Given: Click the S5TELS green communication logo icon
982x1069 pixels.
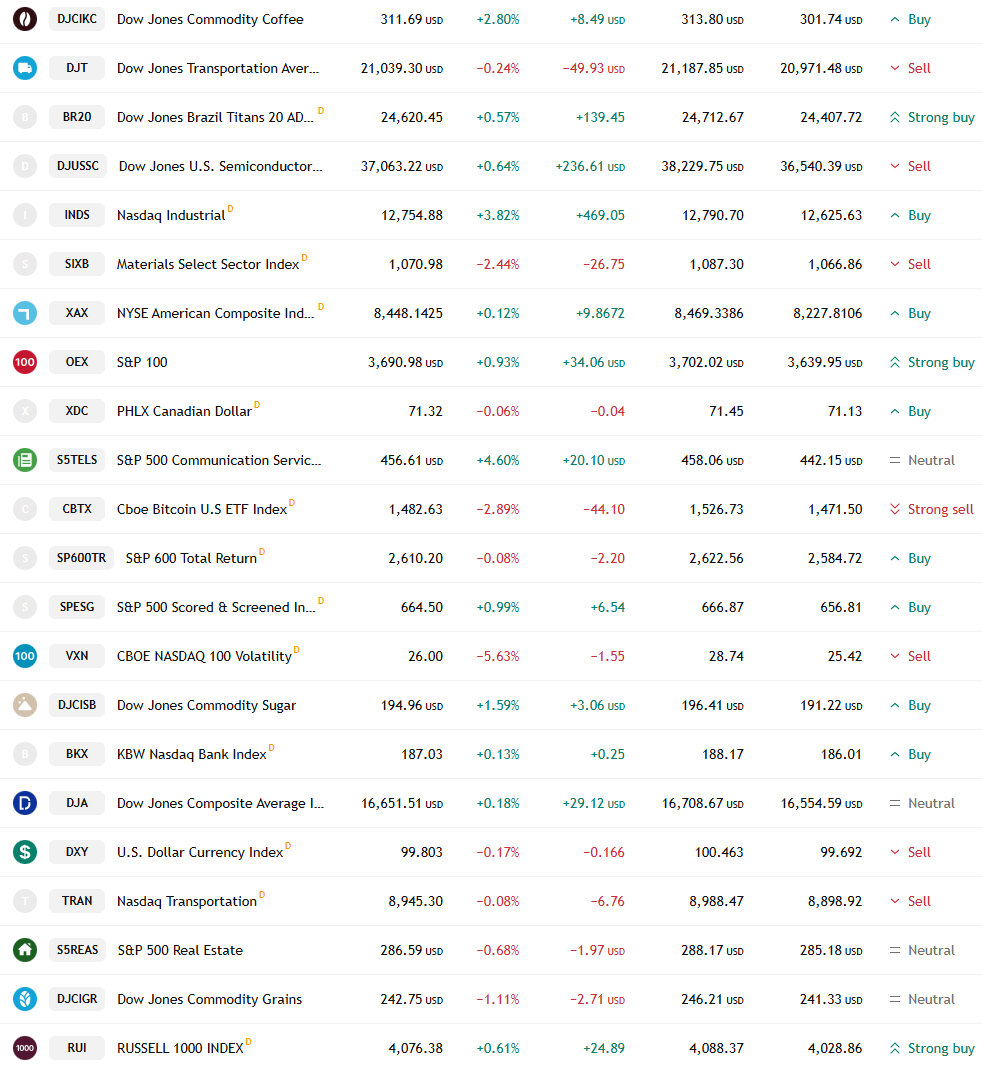Looking at the screenshot, I should [25, 460].
